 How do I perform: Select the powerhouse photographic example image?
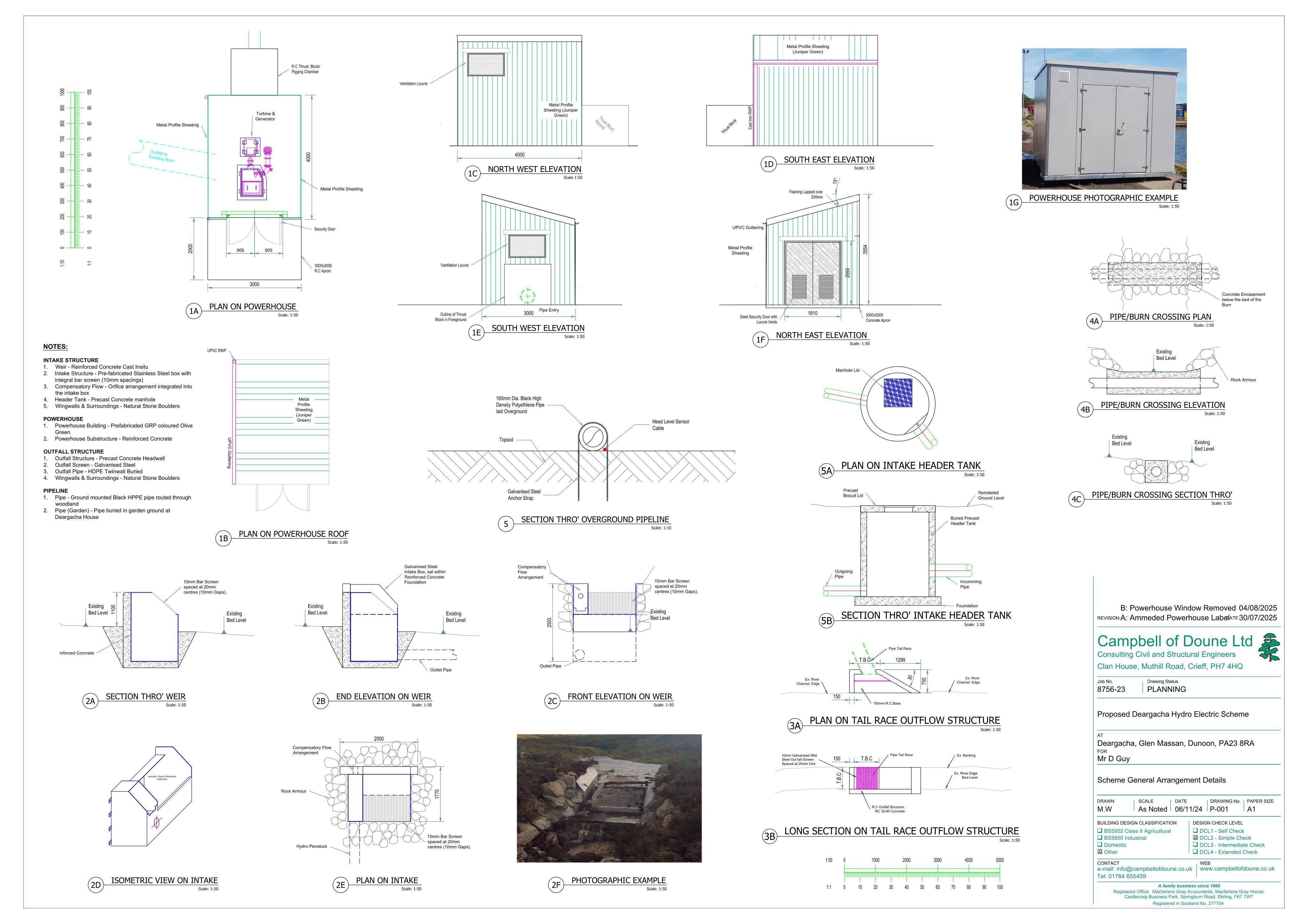(x=1104, y=118)
